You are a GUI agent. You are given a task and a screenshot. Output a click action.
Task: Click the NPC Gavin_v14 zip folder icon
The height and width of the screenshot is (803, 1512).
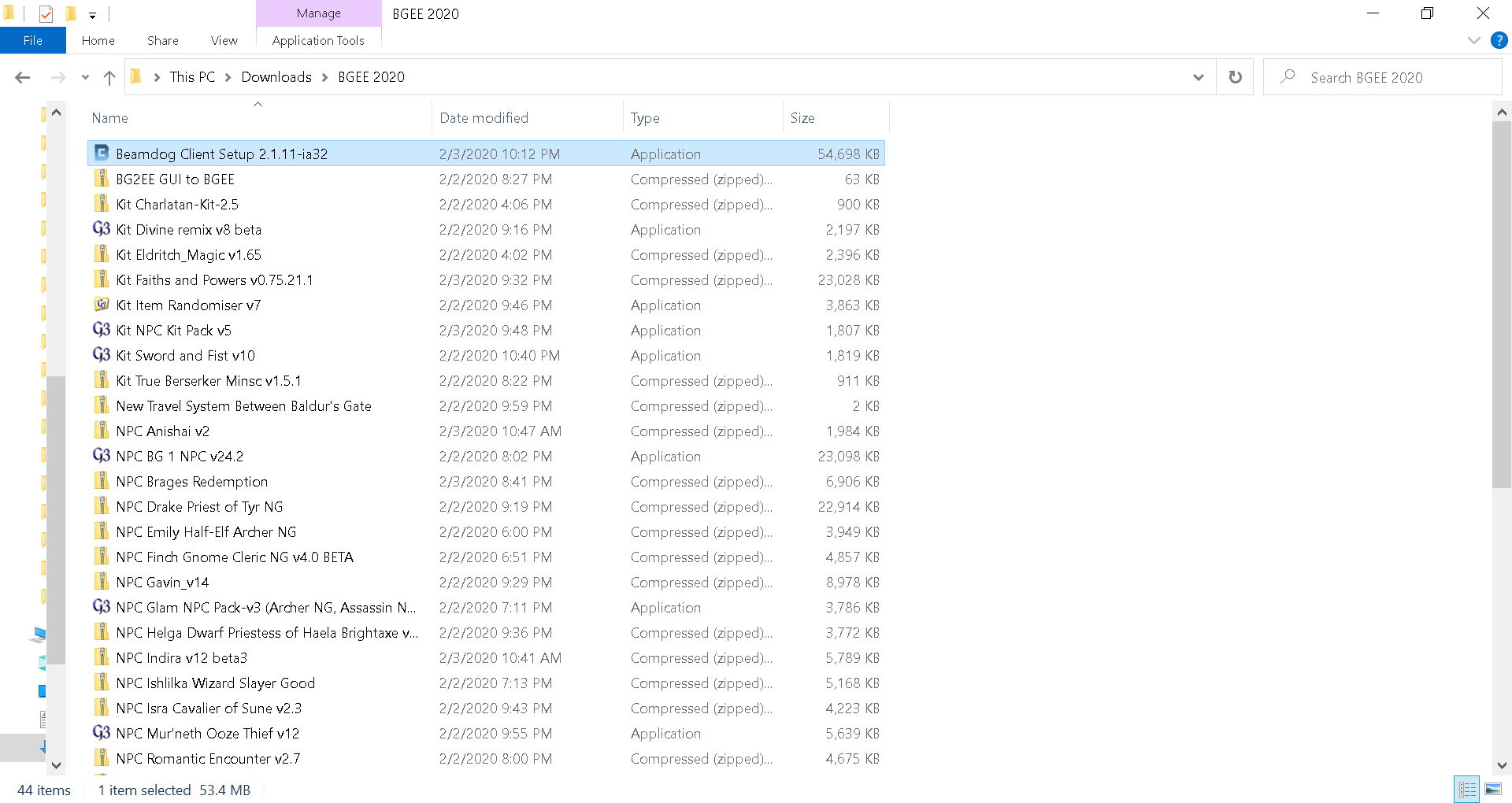[x=102, y=582]
